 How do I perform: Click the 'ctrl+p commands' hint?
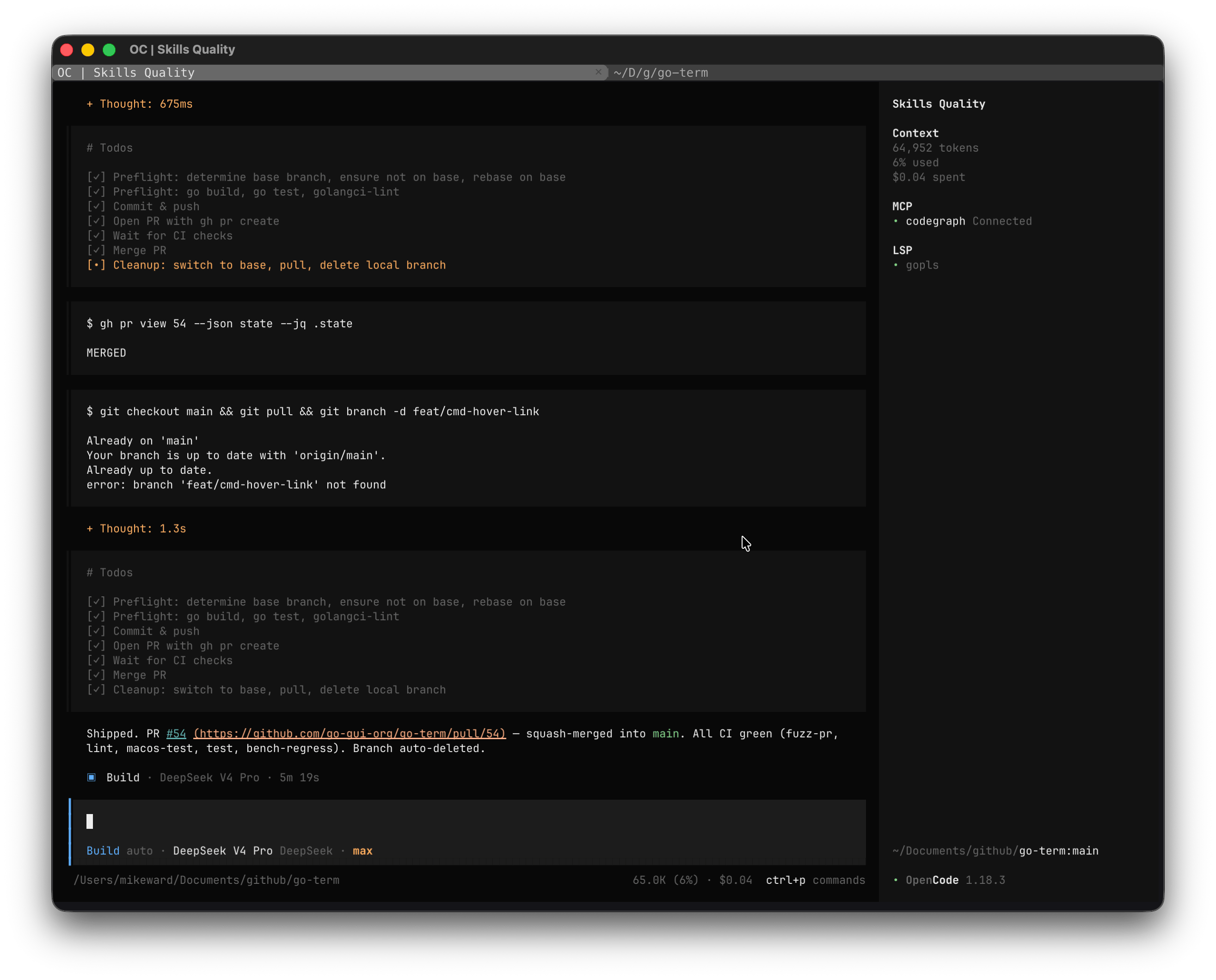815,880
